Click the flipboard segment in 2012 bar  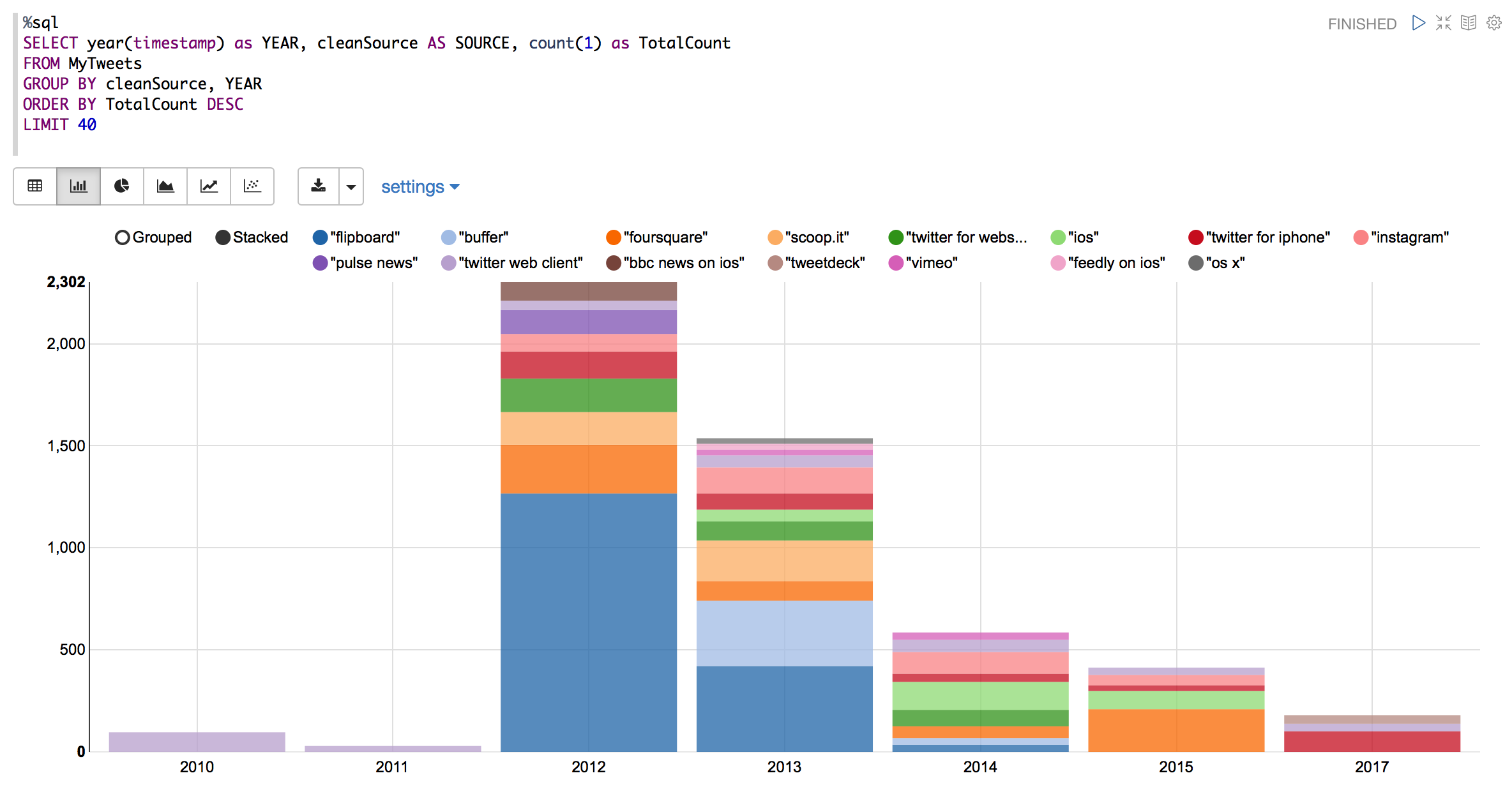[588, 622]
